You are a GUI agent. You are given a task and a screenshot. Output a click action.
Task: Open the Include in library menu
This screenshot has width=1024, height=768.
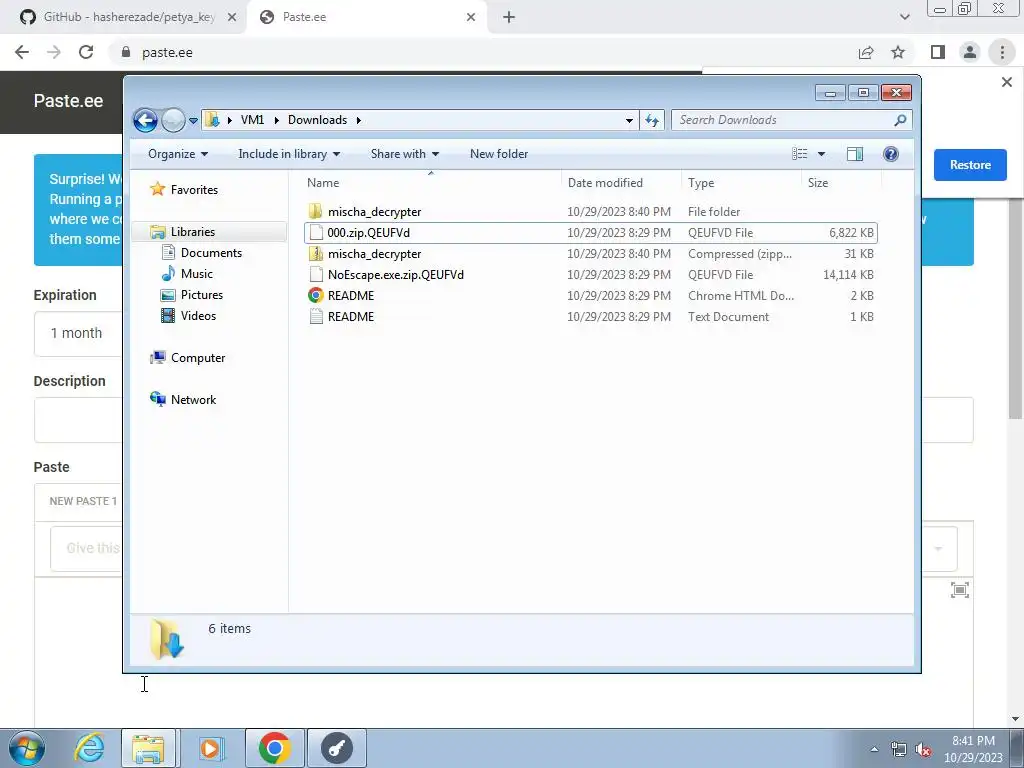tap(289, 154)
